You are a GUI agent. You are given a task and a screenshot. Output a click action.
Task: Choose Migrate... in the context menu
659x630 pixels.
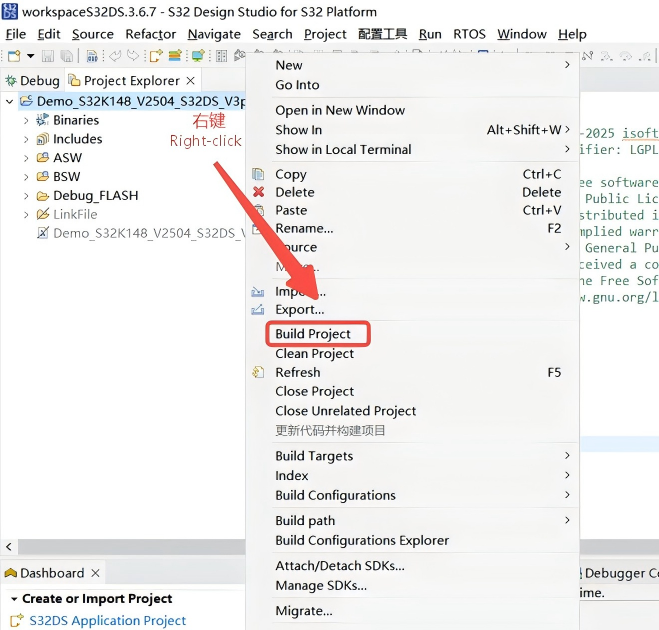(x=304, y=611)
